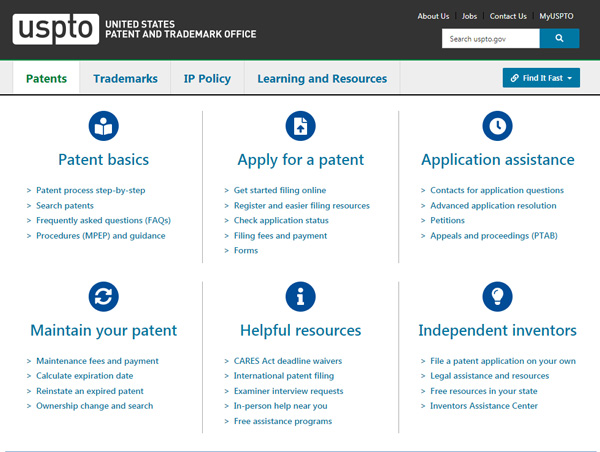Image resolution: width=600 pixels, height=452 pixels.
Task: Open File a patent application on your own
Action: pyautogui.click(x=503, y=361)
